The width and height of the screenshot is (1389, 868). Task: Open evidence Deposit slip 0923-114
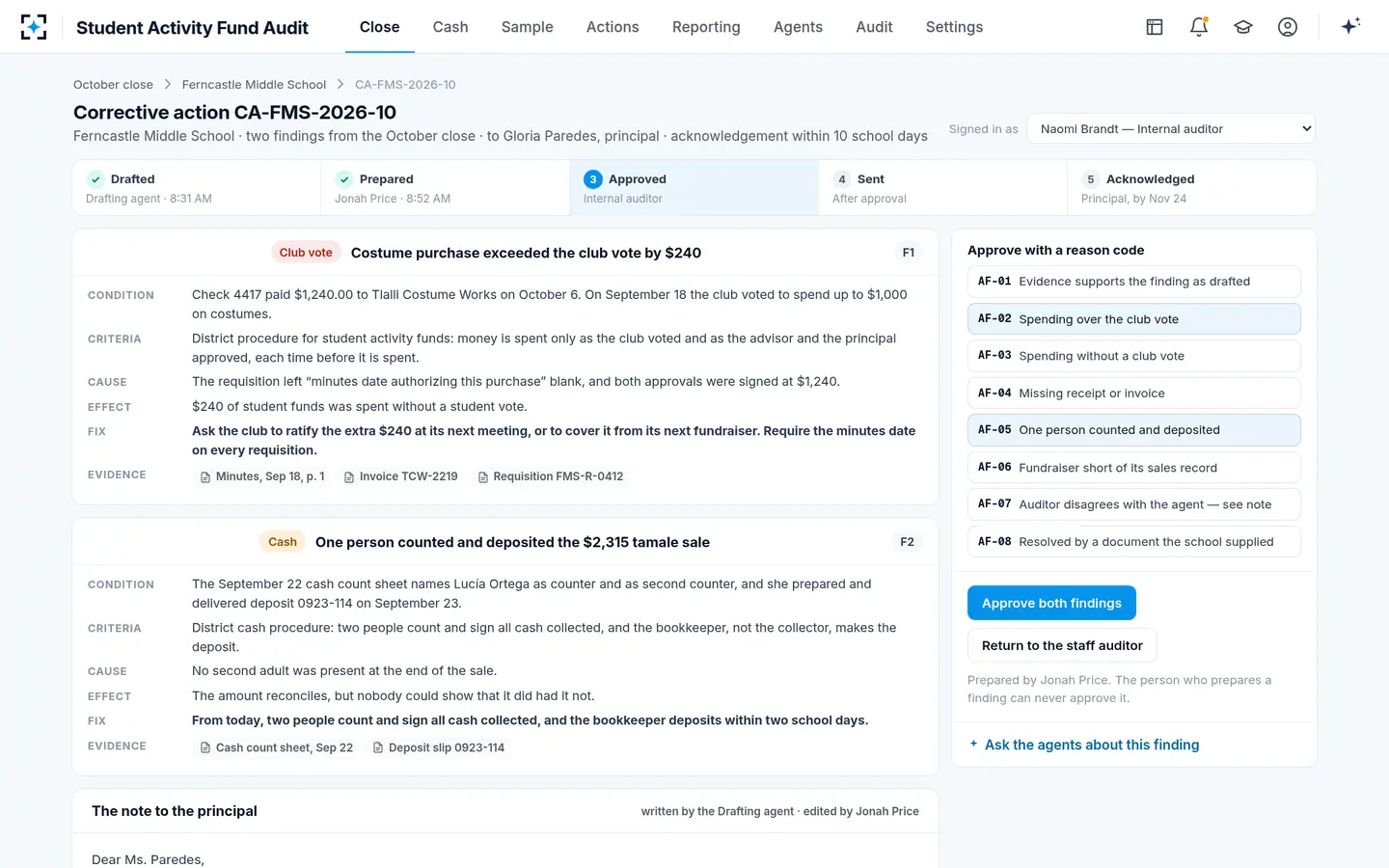(x=439, y=747)
